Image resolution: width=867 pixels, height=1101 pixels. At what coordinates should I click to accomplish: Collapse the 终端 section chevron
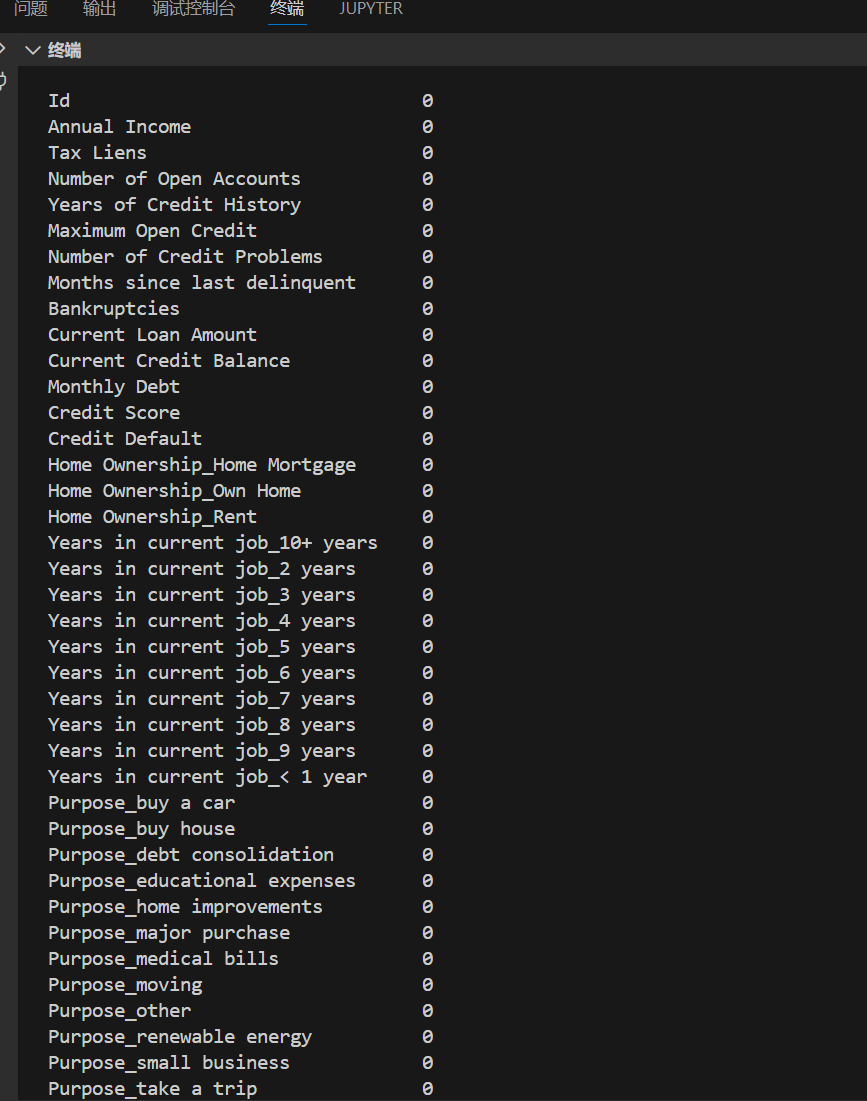coord(33,49)
